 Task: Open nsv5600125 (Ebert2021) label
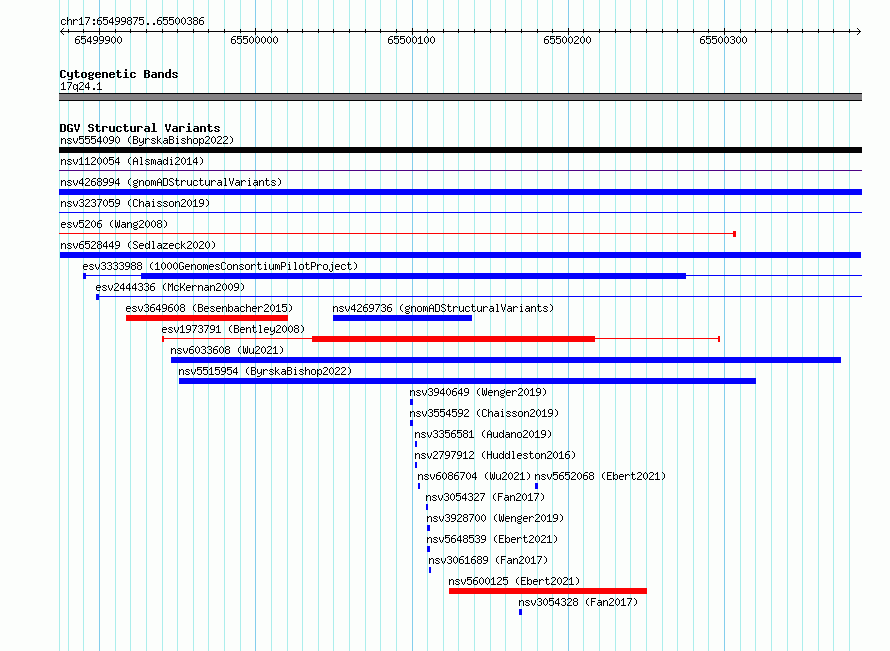coord(514,581)
